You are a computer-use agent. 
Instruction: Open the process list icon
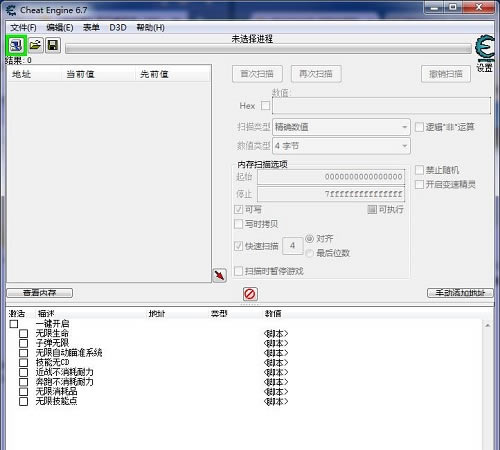pos(16,45)
